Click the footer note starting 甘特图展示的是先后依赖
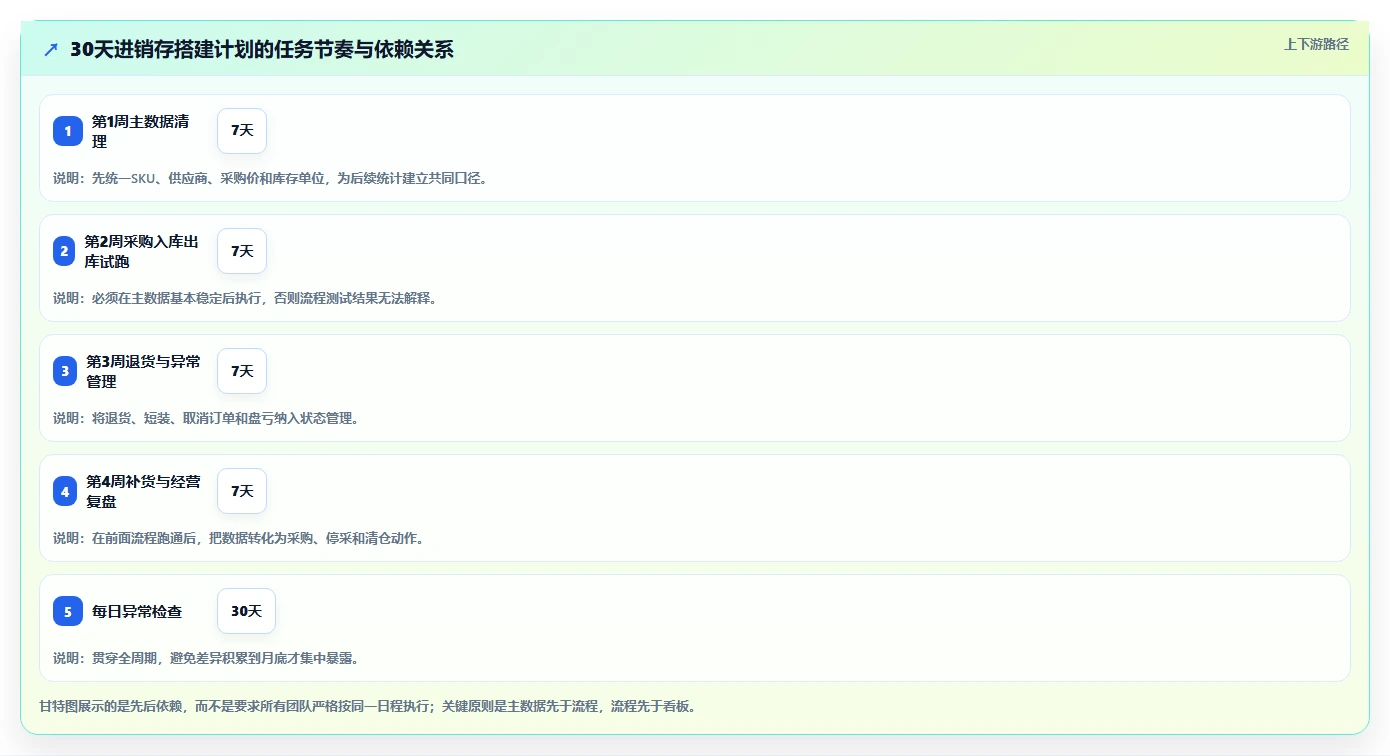This screenshot has width=1390, height=756. click(367, 706)
